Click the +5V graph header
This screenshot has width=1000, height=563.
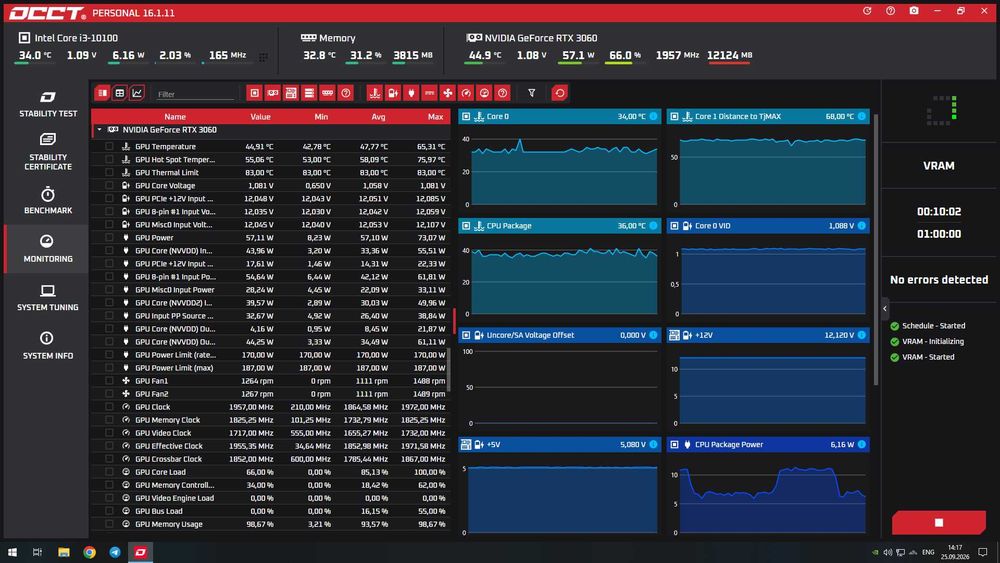coord(559,444)
